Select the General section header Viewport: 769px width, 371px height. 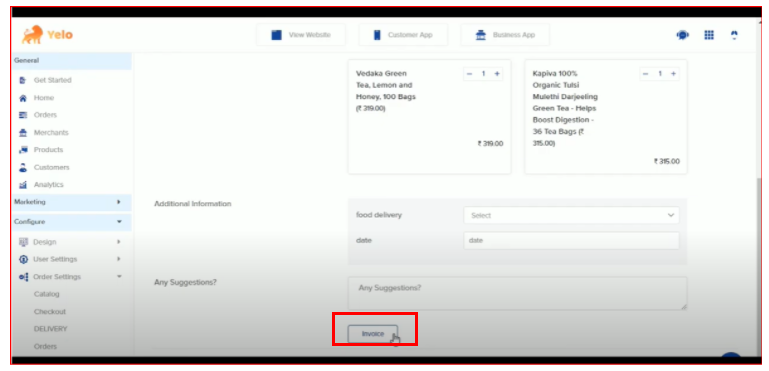72,61
